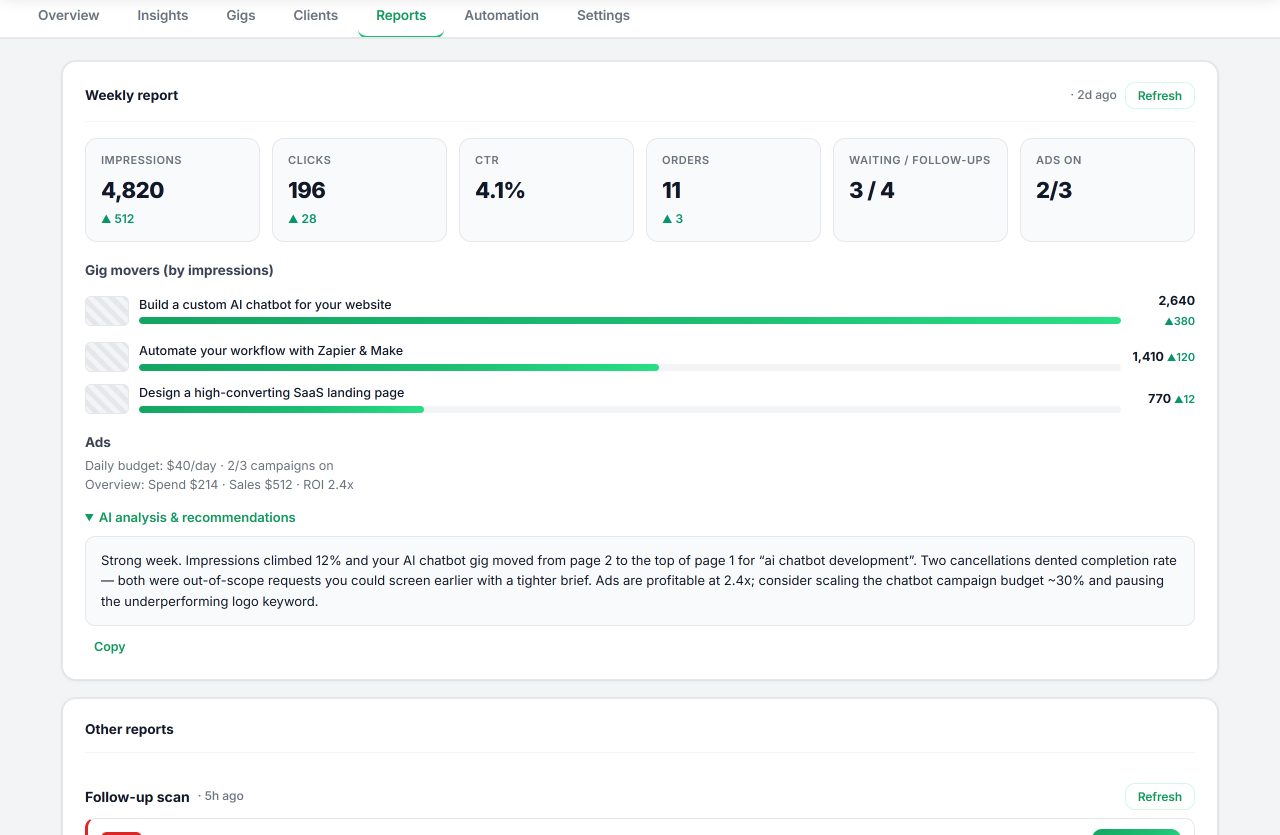Click the Orders stat card
The image size is (1280, 835).
733,190
